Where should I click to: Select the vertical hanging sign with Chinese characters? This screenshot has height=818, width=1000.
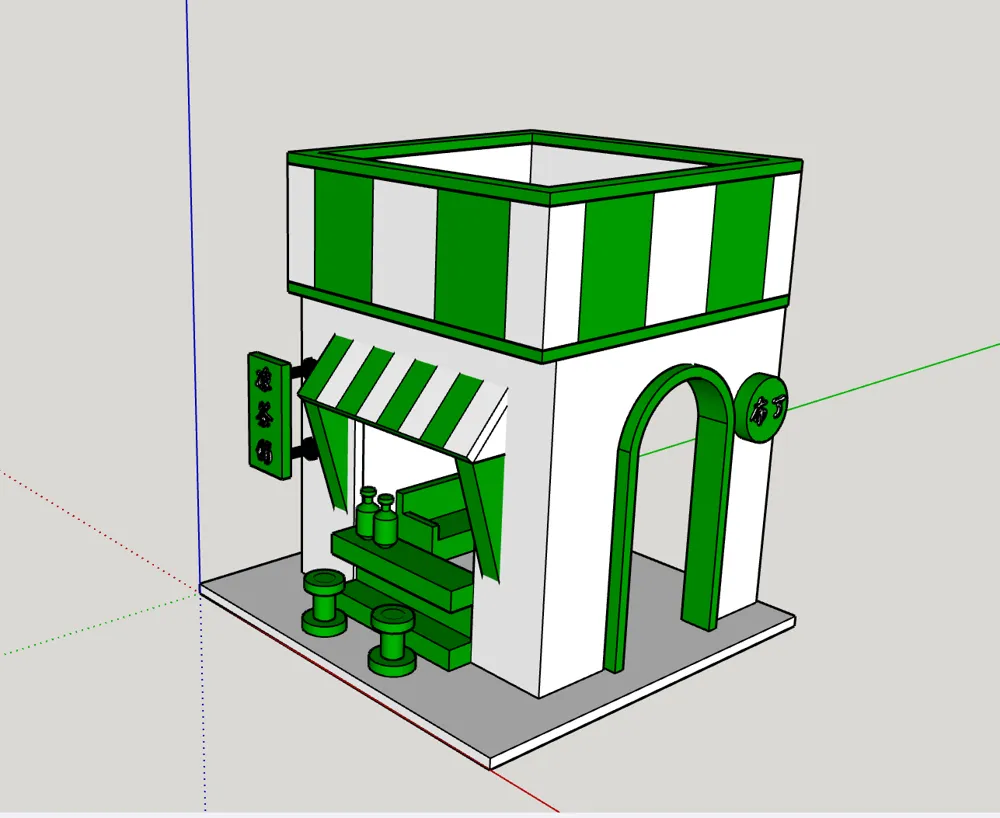tap(269, 414)
